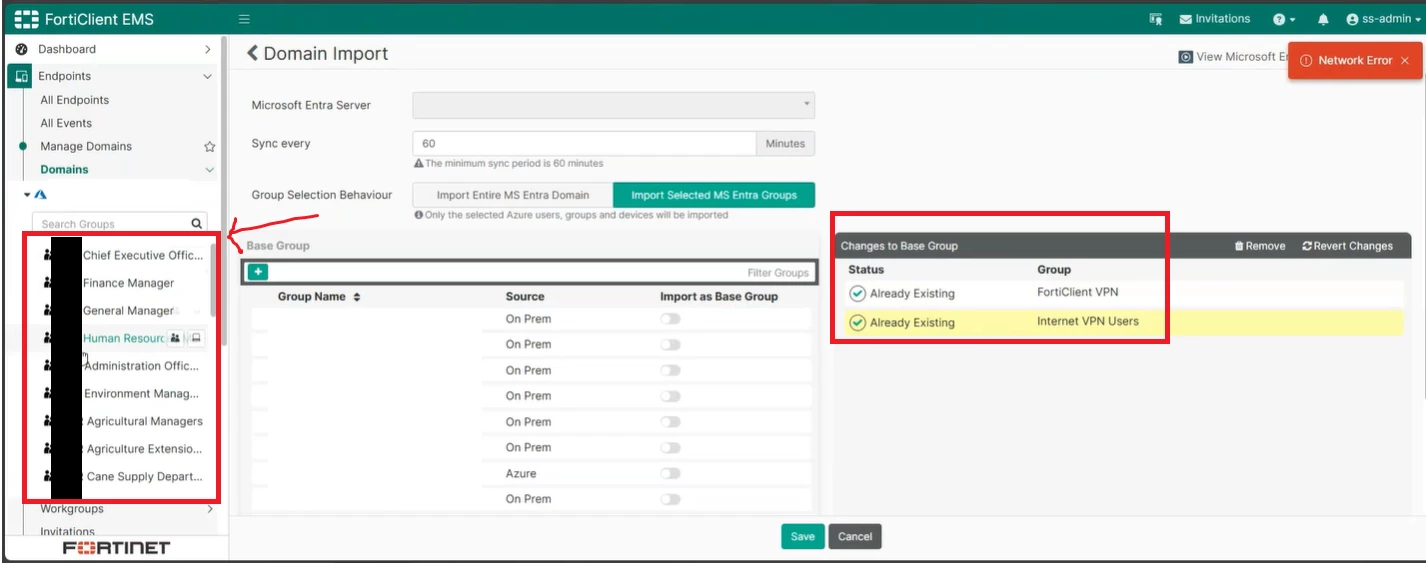Select FortiClient VPN group row

1124,293
